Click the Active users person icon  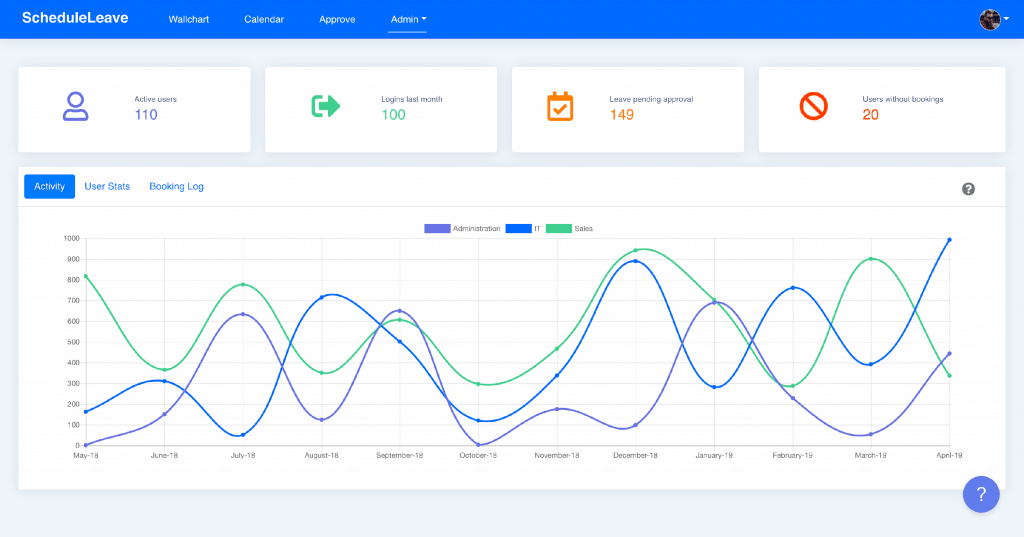point(76,106)
